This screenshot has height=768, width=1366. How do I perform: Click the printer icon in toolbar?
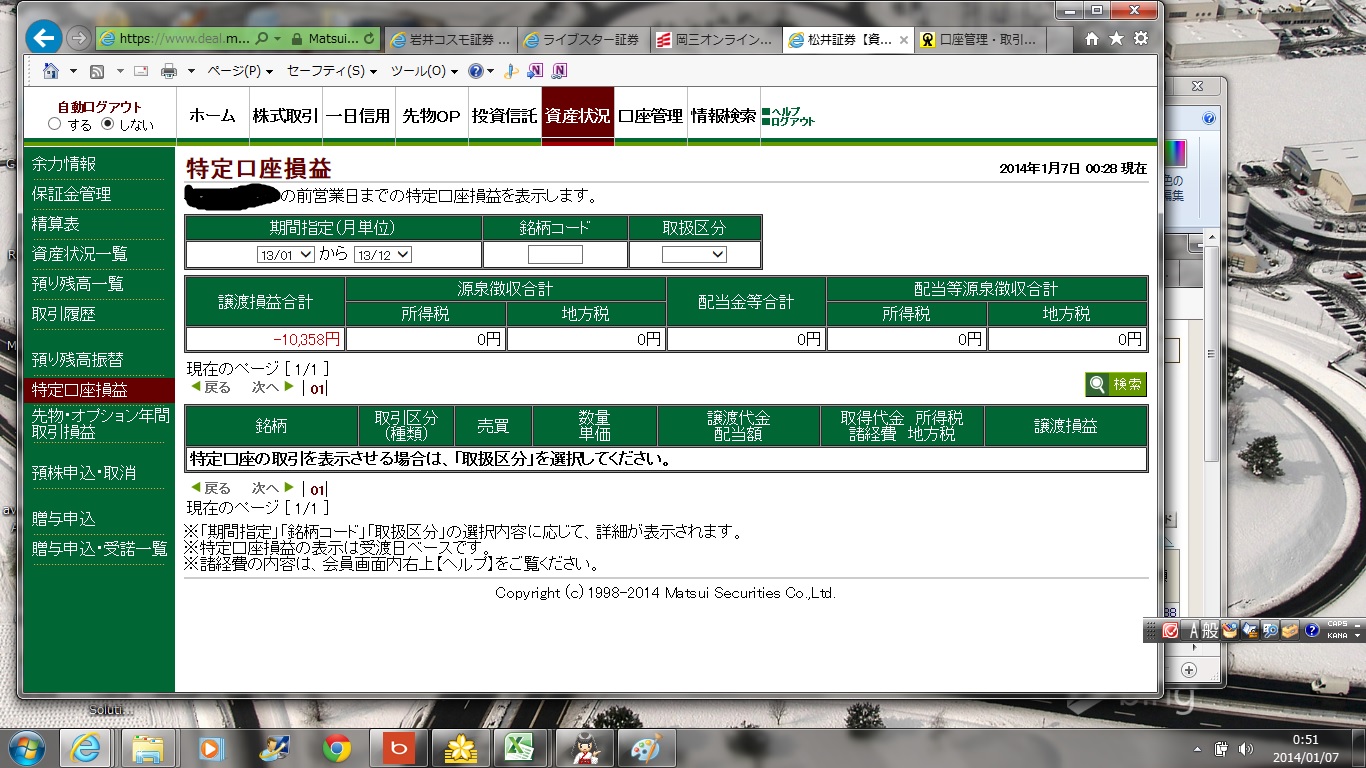click(169, 71)
